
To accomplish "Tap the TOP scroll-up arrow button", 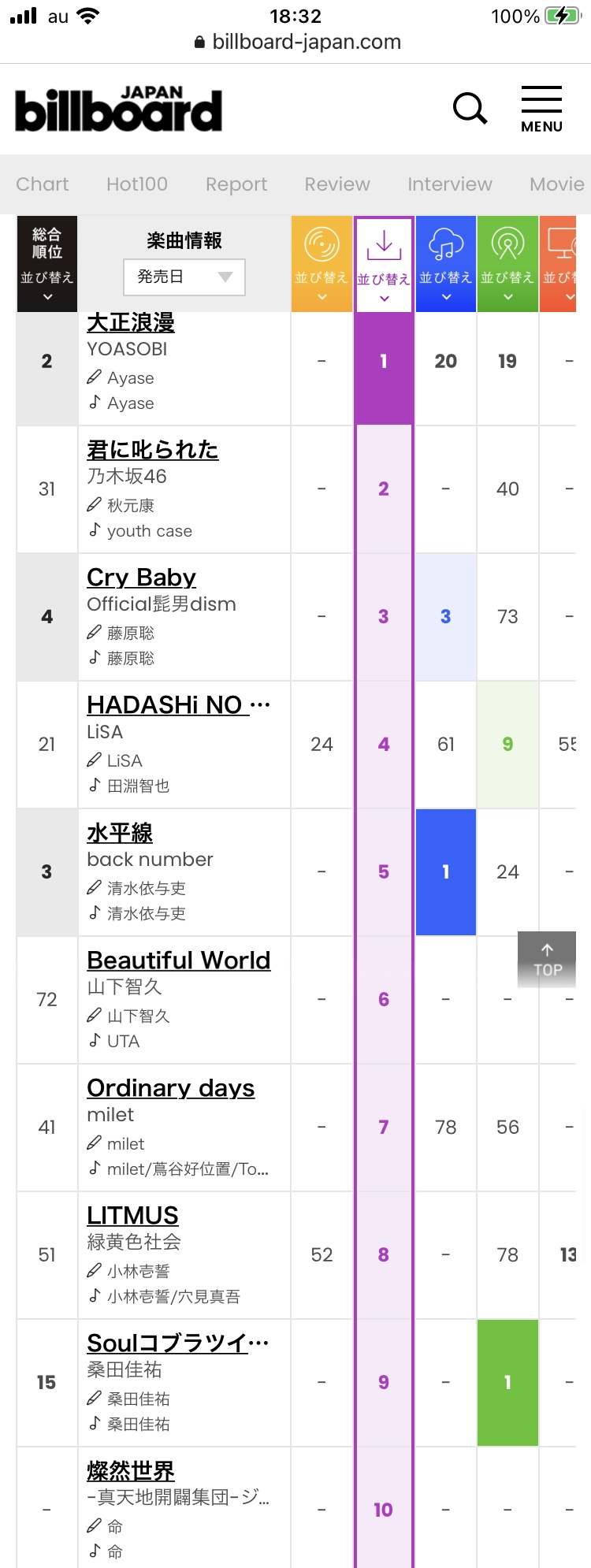I will pos(547,960).
